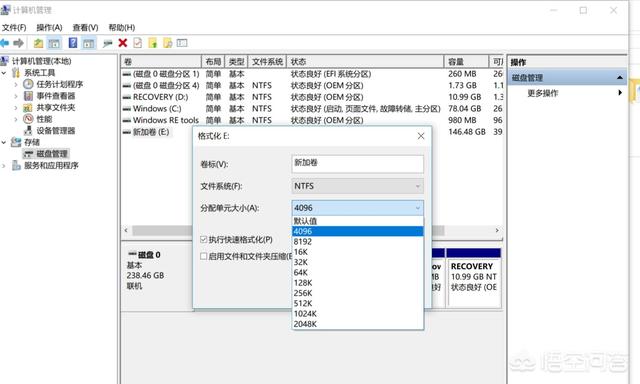Open the 查看(V) menu
The image size is (640, 384).
(x=85, y=27)
